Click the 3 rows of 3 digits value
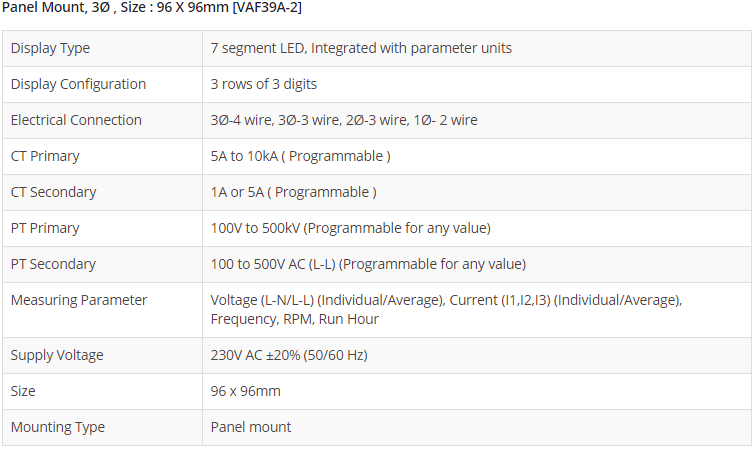 (264, 84)
